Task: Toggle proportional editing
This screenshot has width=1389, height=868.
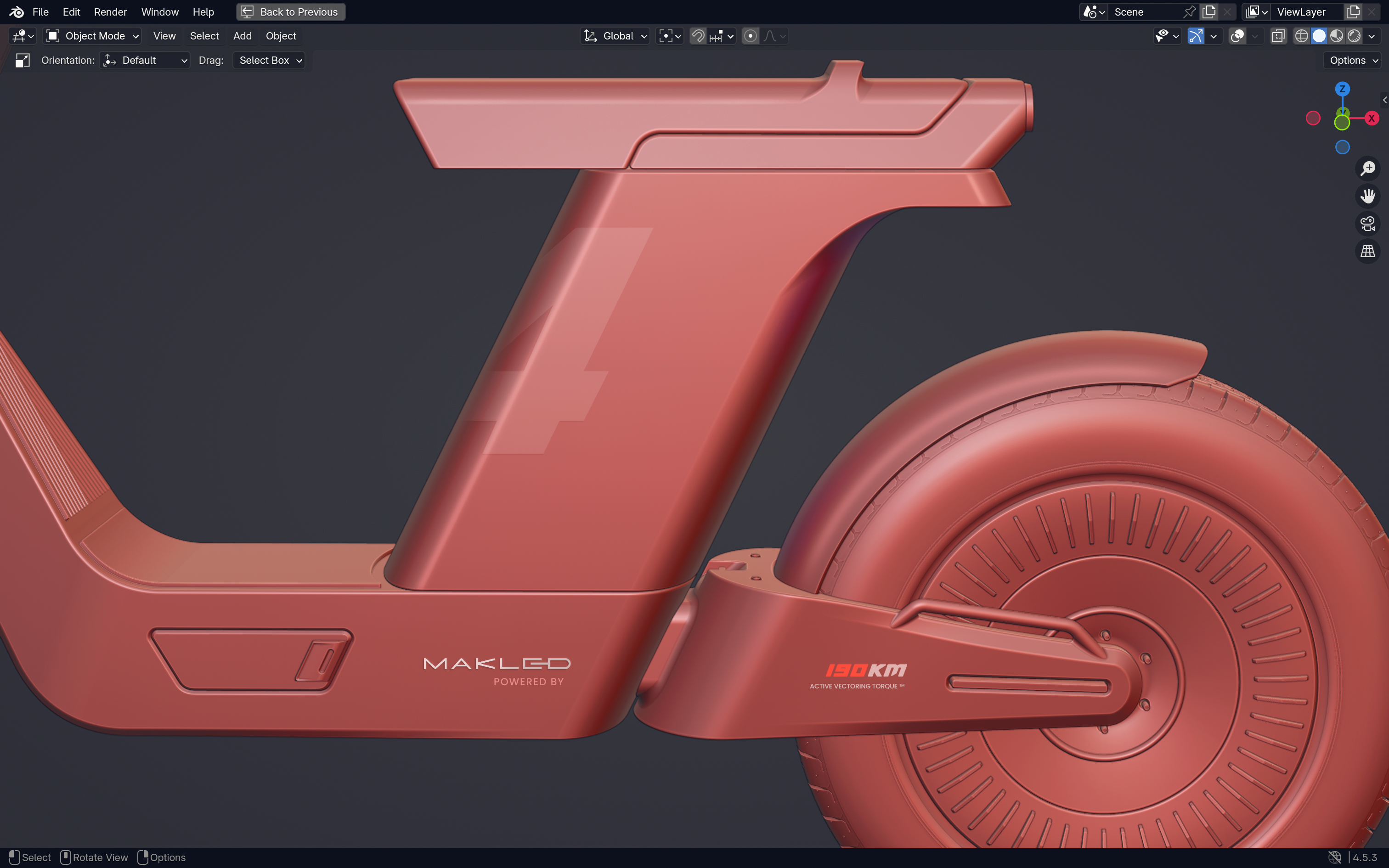Action: click(750, 36)
